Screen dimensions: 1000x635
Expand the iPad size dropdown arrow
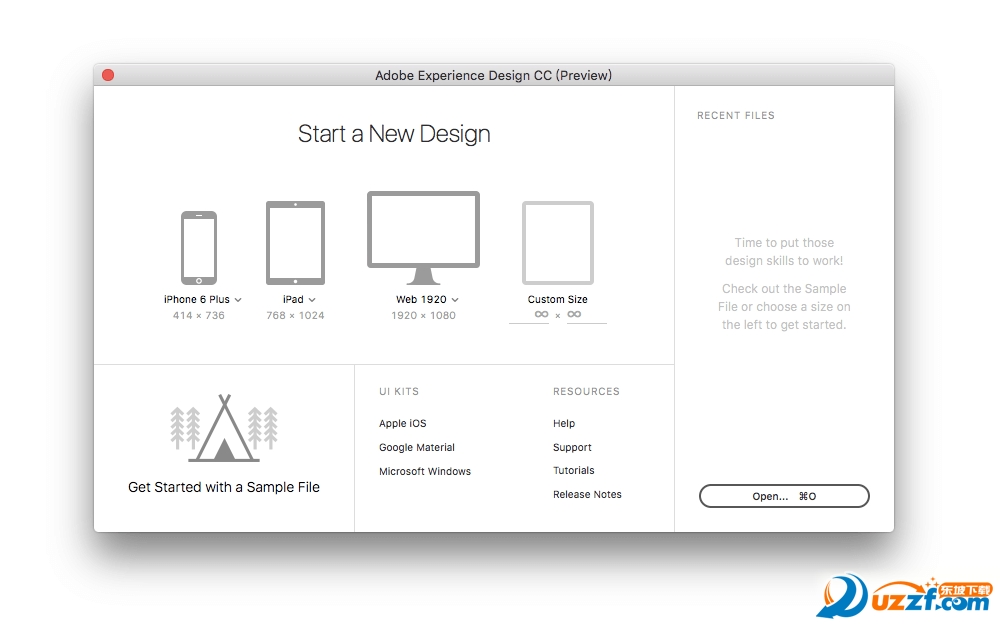[x=312, y=300]
